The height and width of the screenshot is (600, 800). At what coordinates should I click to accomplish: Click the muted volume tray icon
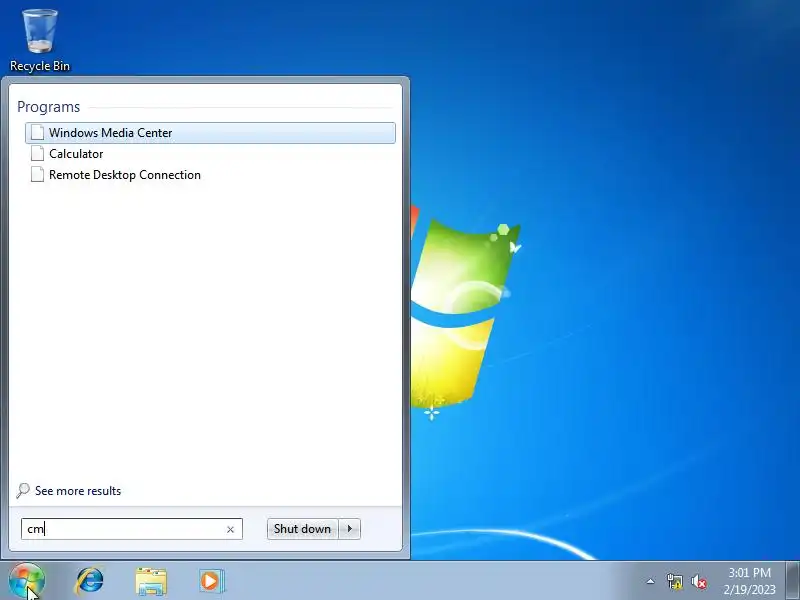click(x=698, y=581)
